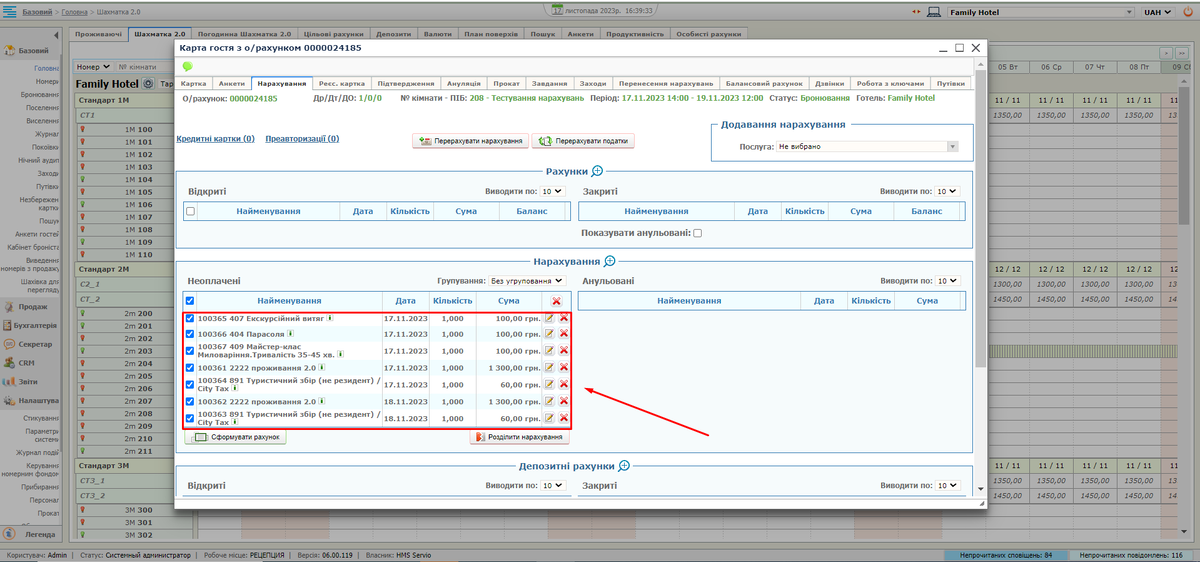The width and height of the screenshot is (1200, 562).
Task: Expand the Групування grouping dropdown
Action: click(527, 282)
